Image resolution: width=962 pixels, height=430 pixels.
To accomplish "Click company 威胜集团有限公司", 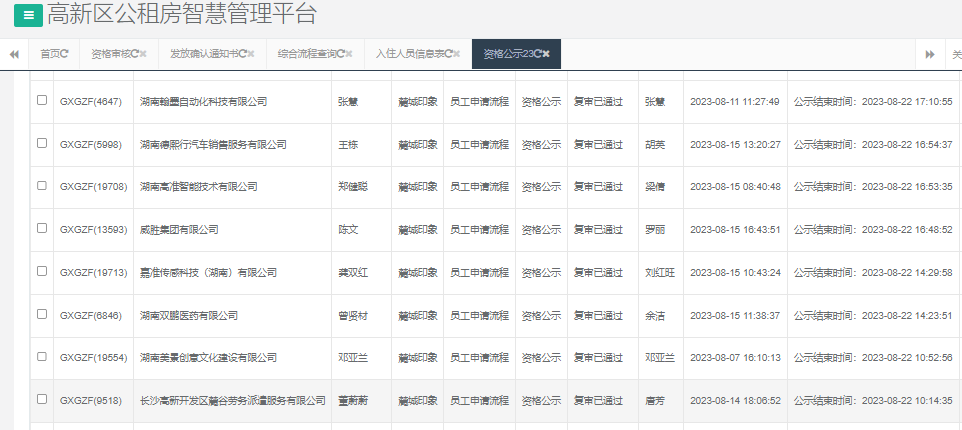I will tap(179, 229).
